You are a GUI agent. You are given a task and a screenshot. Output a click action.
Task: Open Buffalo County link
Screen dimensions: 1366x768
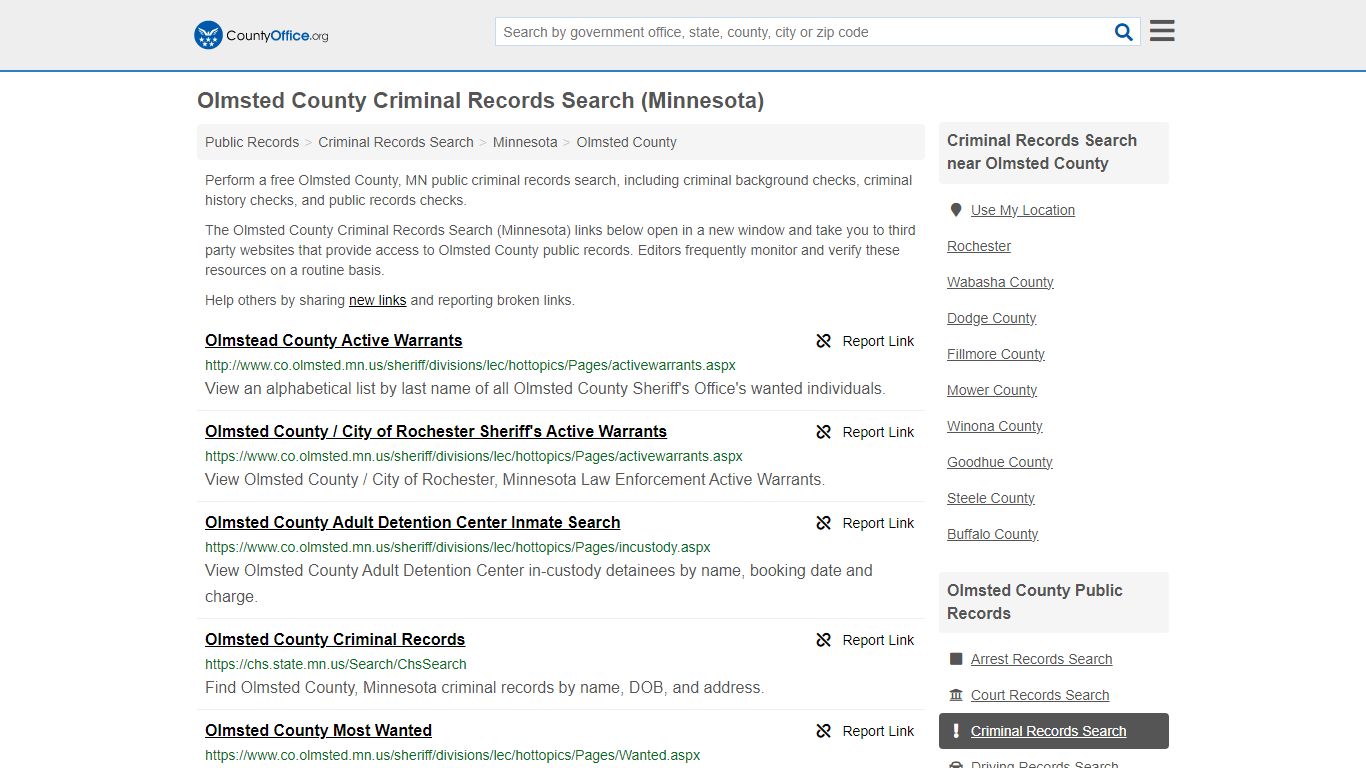993,534
